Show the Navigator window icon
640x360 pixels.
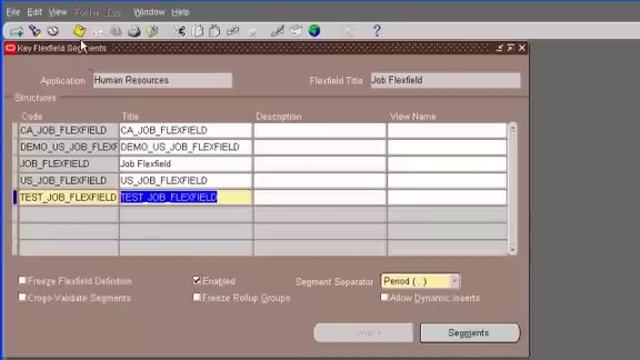(x=53, y=31)
